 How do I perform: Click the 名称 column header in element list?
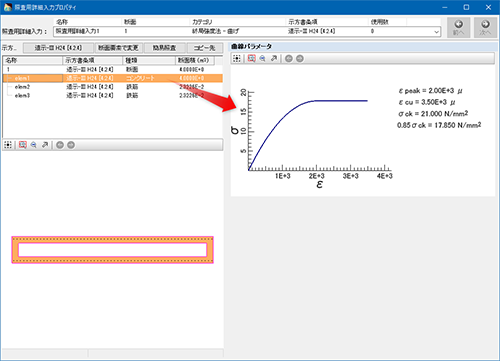pos(33,60)
